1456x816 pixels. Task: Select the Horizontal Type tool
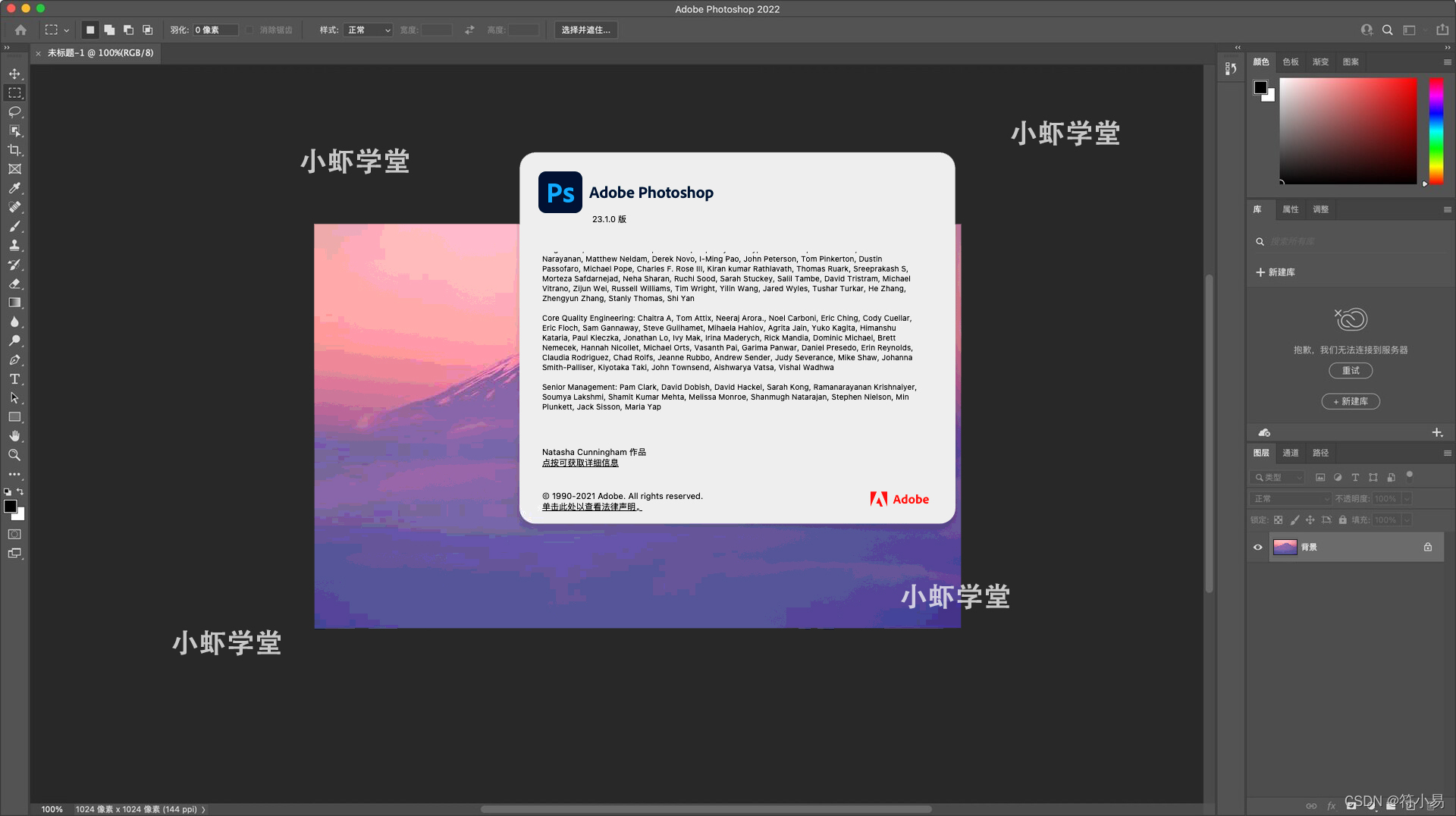(14, 378)
